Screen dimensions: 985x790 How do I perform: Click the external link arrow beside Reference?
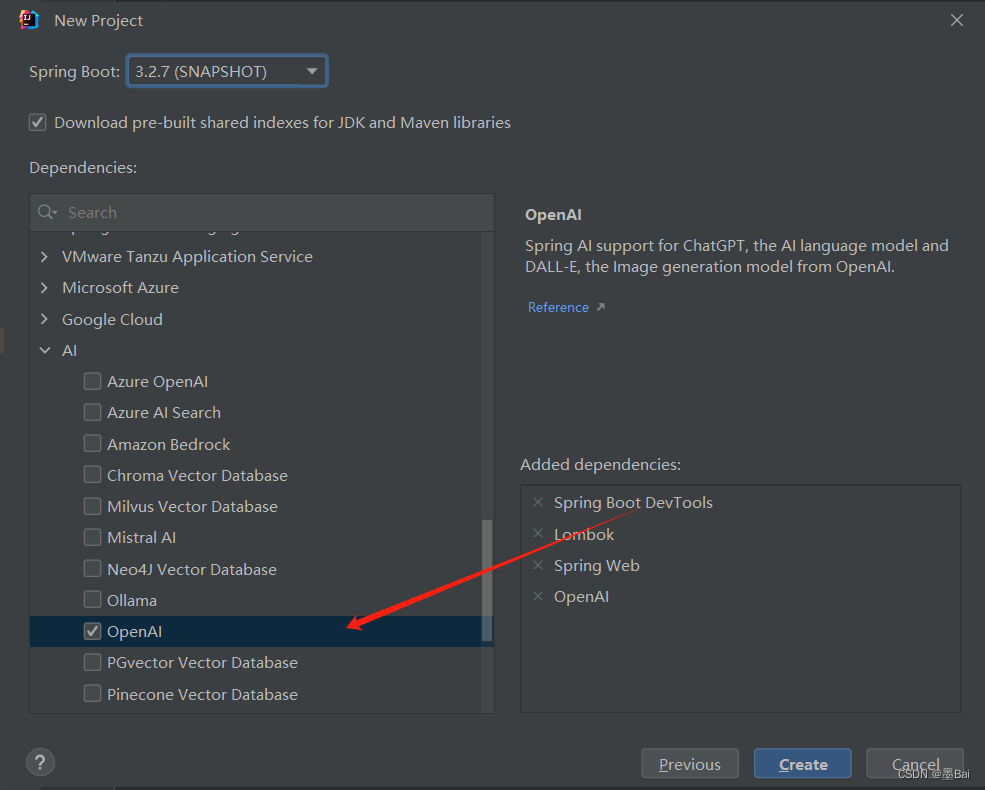point(601,307)
